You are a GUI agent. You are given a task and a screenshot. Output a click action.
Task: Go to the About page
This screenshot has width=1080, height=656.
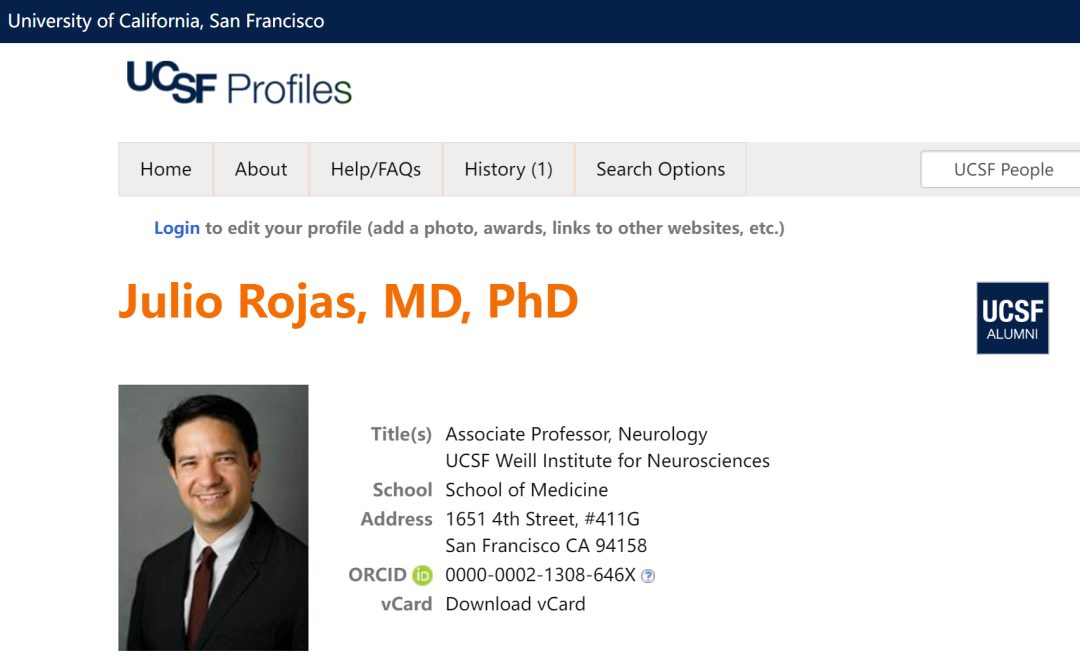point(261,169)
